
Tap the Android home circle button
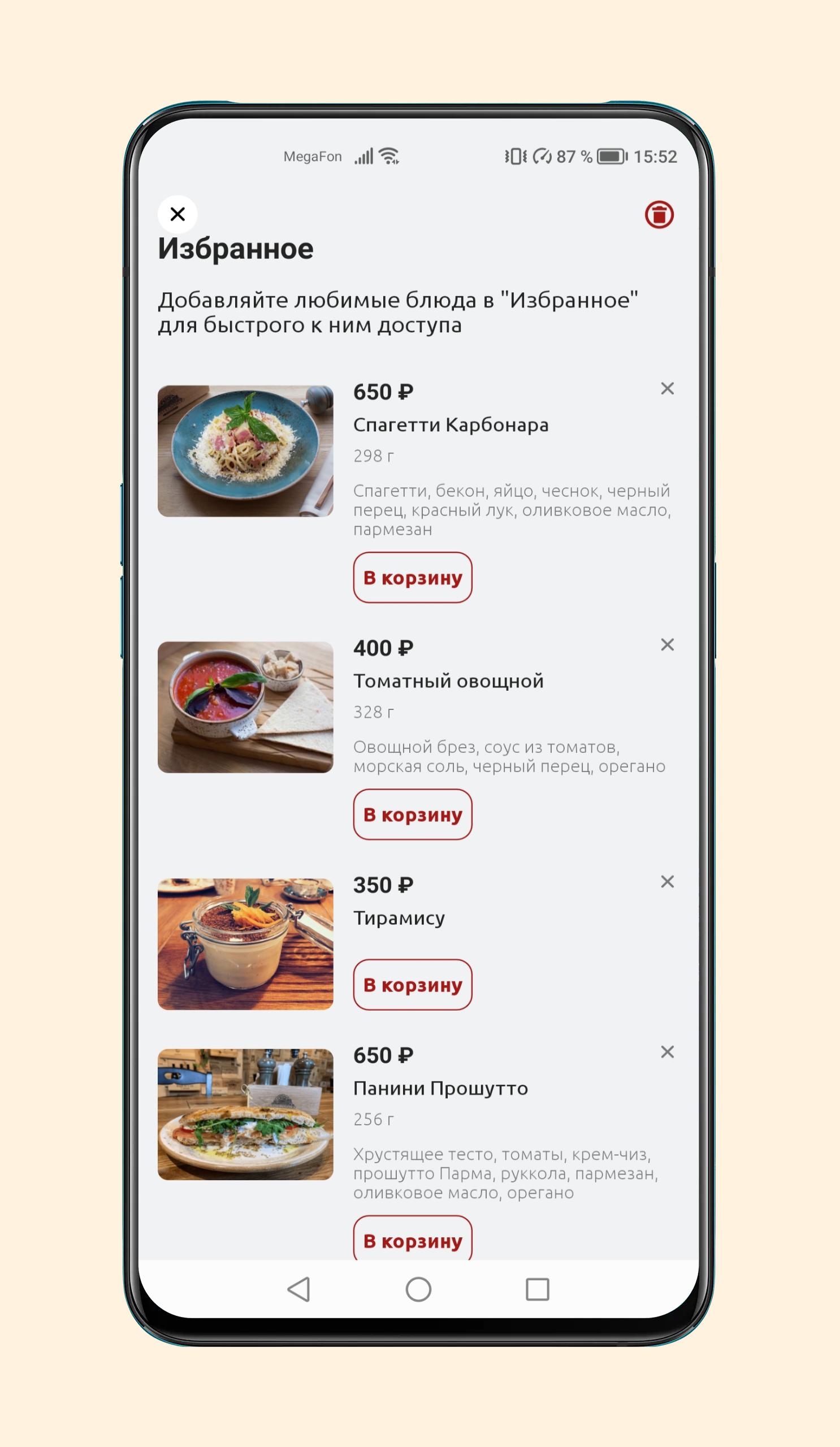[418, 1290]
